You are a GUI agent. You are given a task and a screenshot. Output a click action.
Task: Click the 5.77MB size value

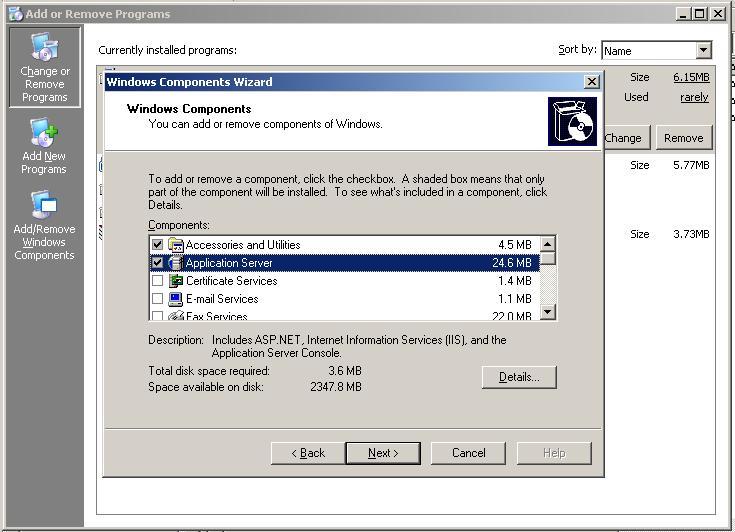click(x=691, y=165)
